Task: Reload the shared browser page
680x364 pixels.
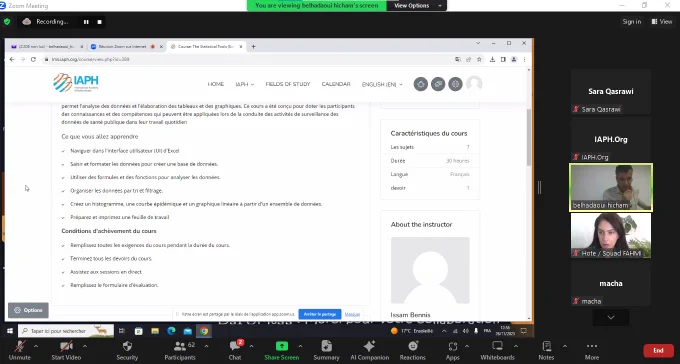Action: [33, 59]
